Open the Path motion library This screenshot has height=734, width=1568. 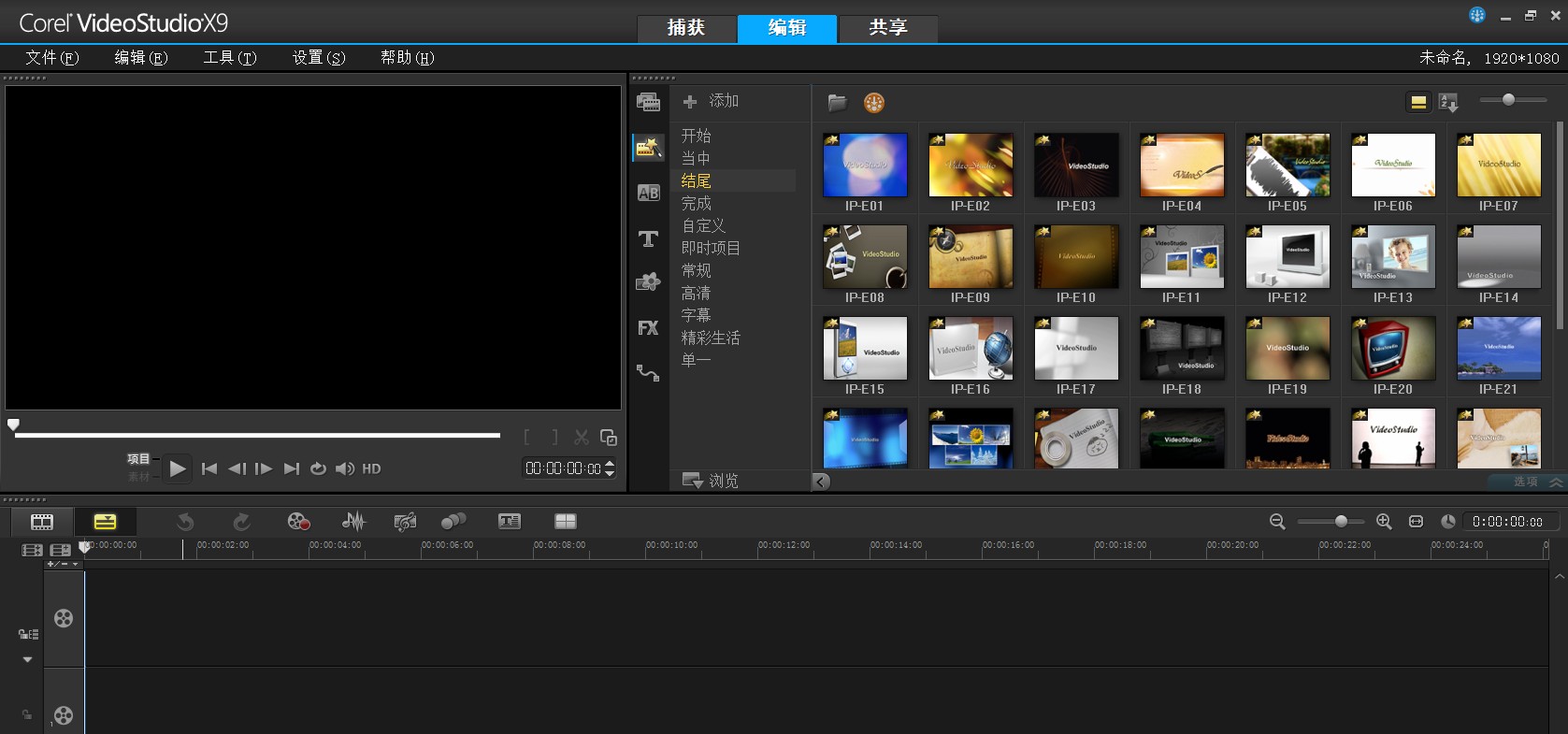click(x=648, y=372)
